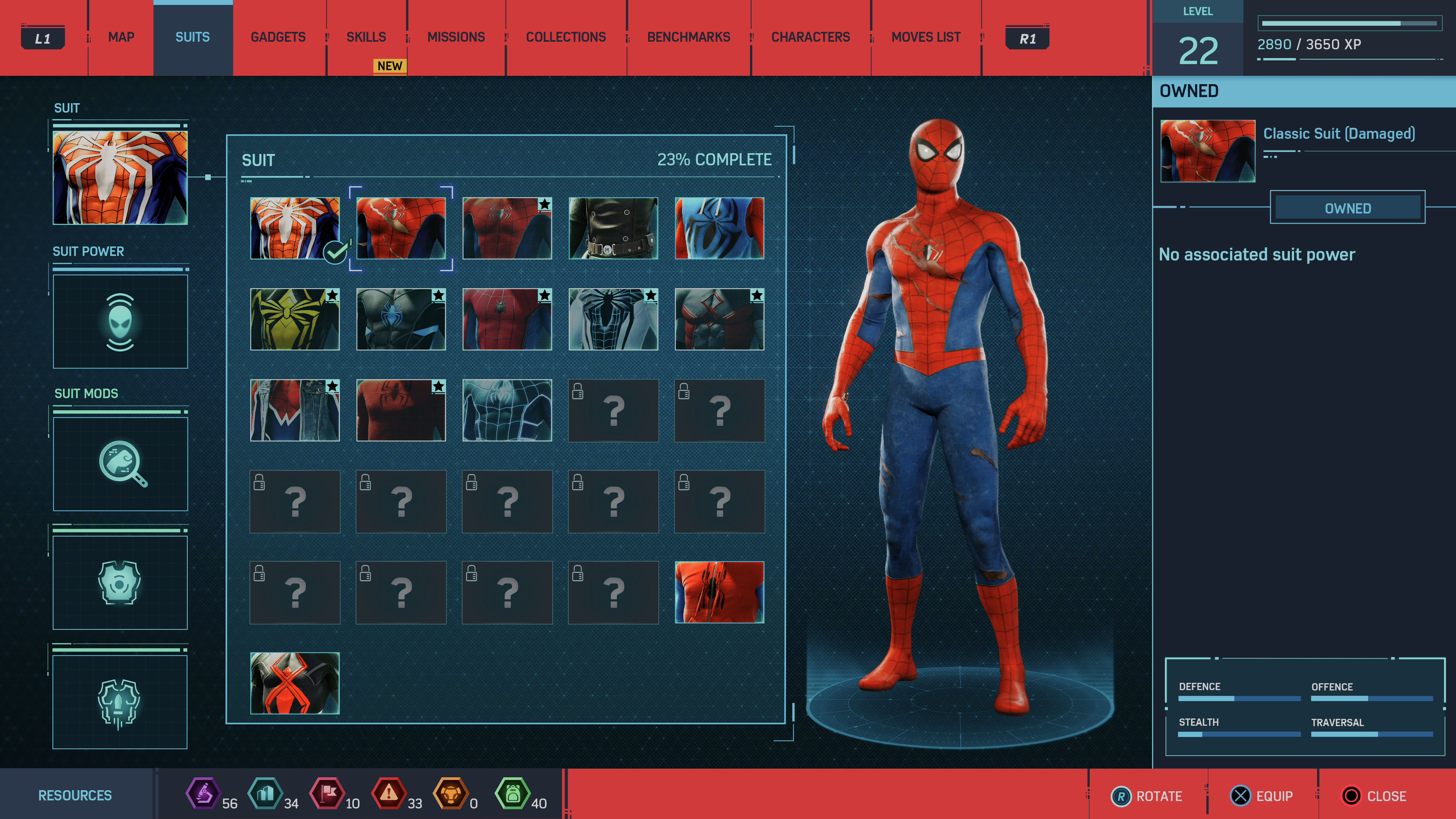Click the EQUIP button prompt
This screenshot has height=819, width=1456.
pos(1261,796)
